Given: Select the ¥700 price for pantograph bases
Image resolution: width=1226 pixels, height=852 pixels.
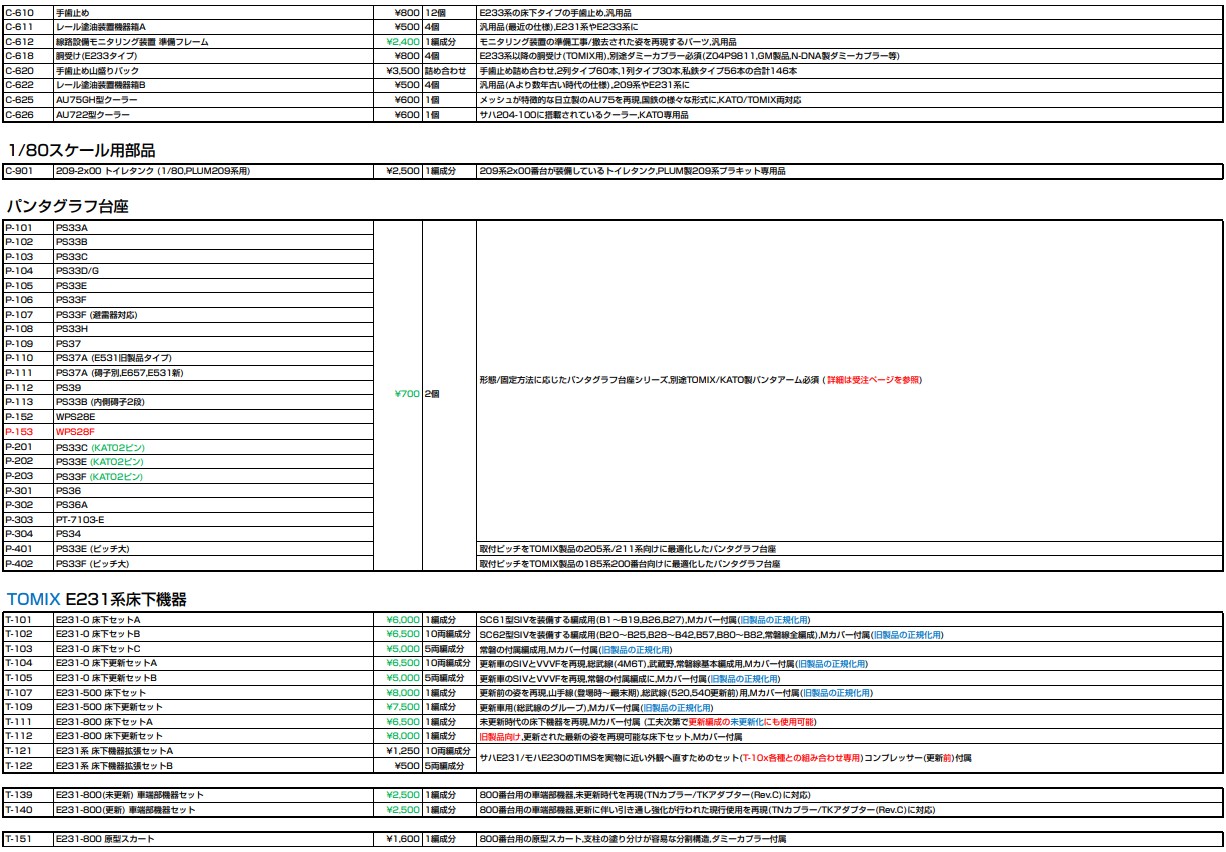Looking at the screenshot, I should coord(408,394).
